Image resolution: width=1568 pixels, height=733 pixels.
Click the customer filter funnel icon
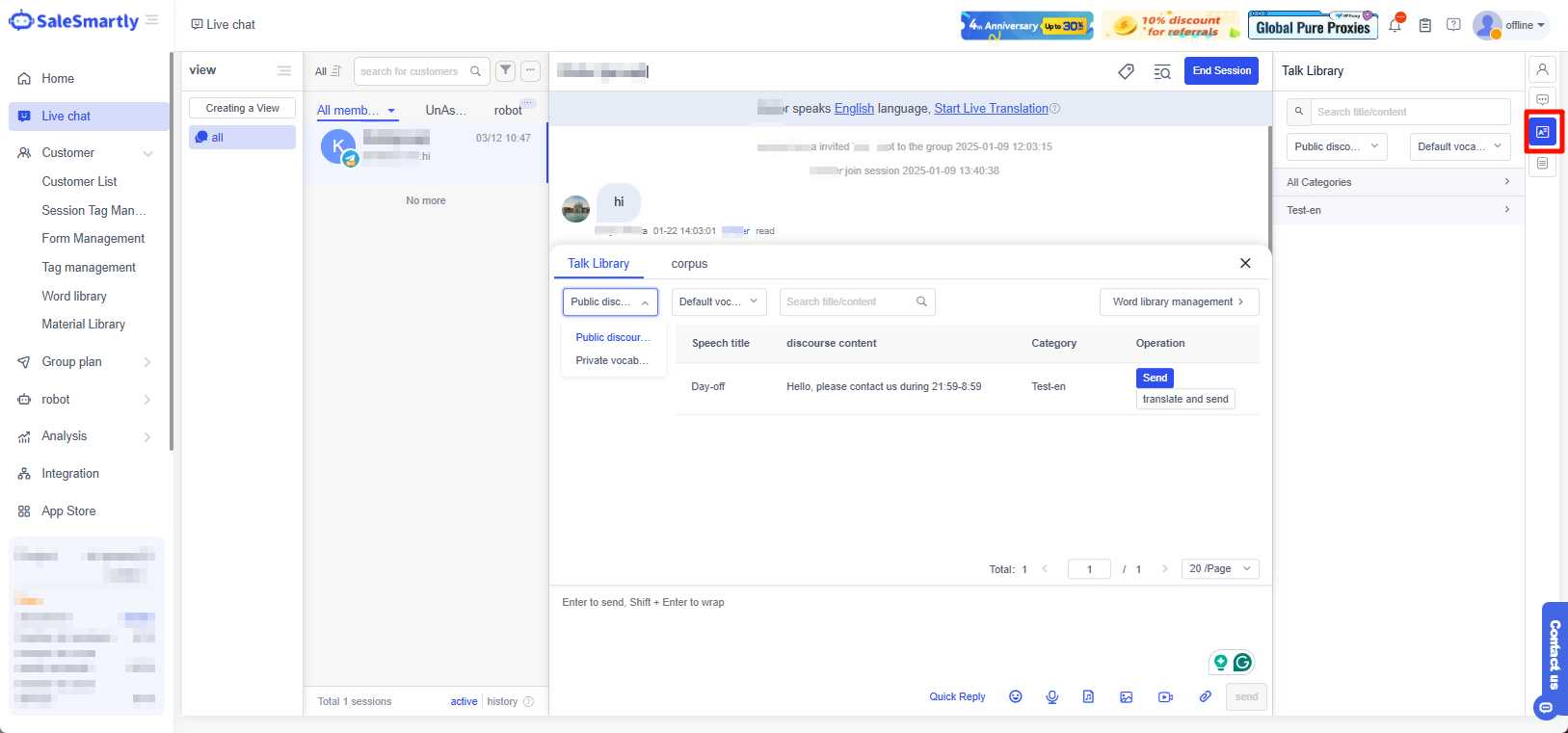coord(505,70)
